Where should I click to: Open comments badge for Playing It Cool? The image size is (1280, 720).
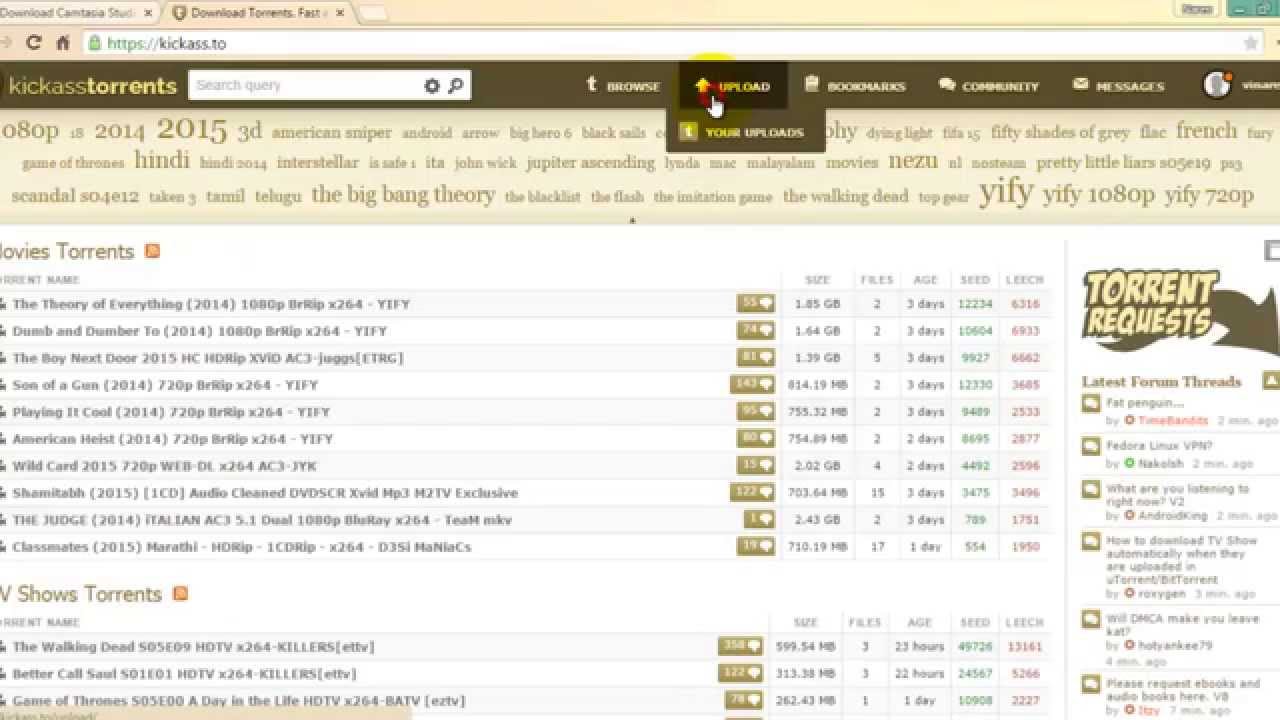pos(756,411)
